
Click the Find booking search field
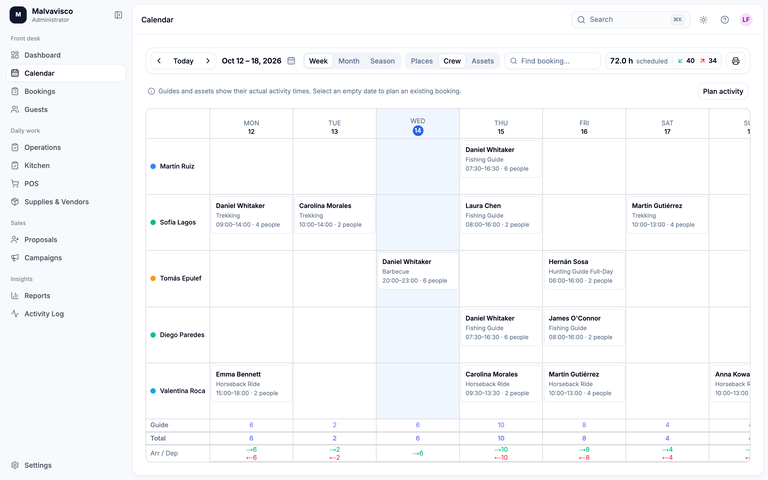[552, 61]
